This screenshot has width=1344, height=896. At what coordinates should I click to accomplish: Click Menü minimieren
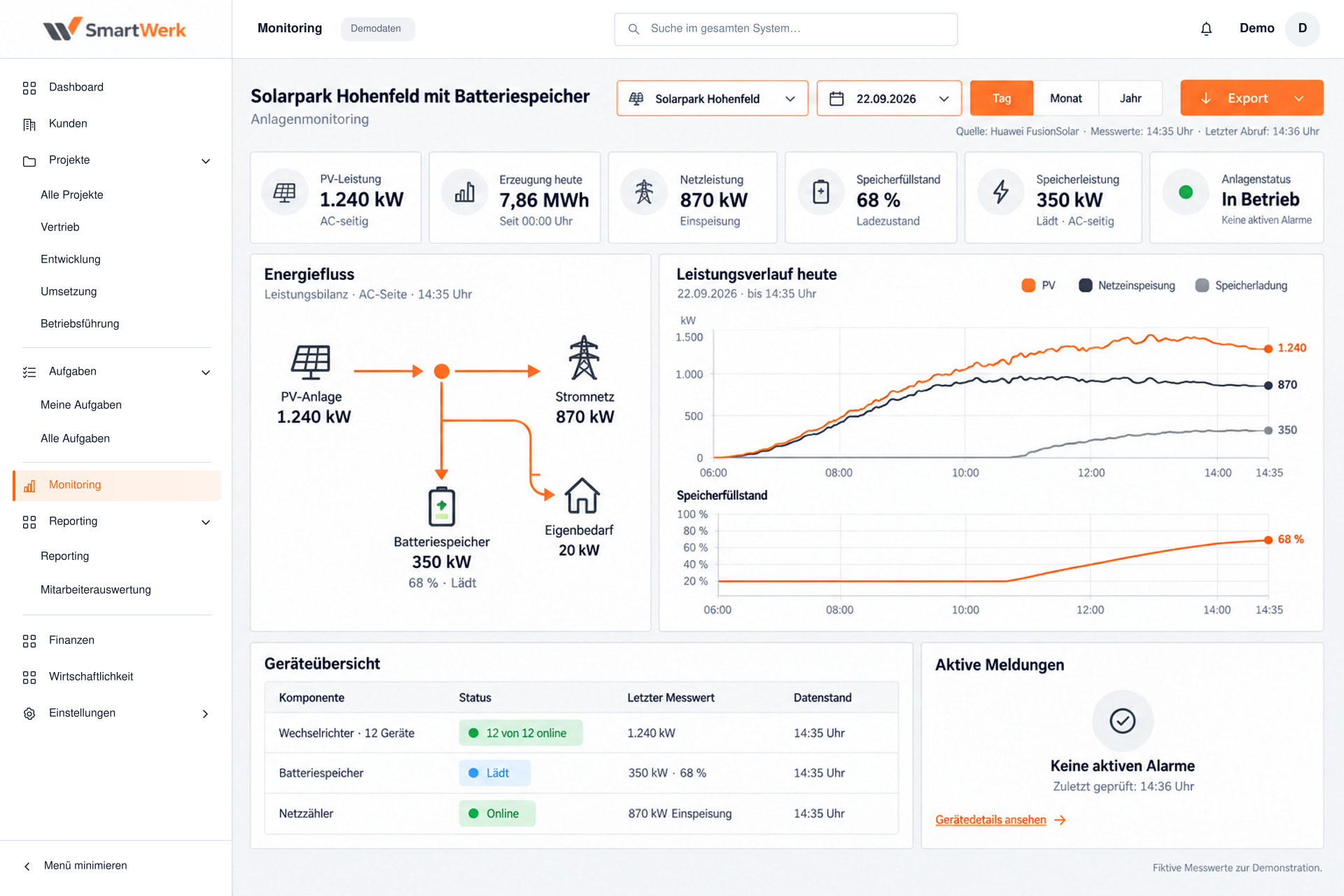pyautogui.click(x=76, y=866)
